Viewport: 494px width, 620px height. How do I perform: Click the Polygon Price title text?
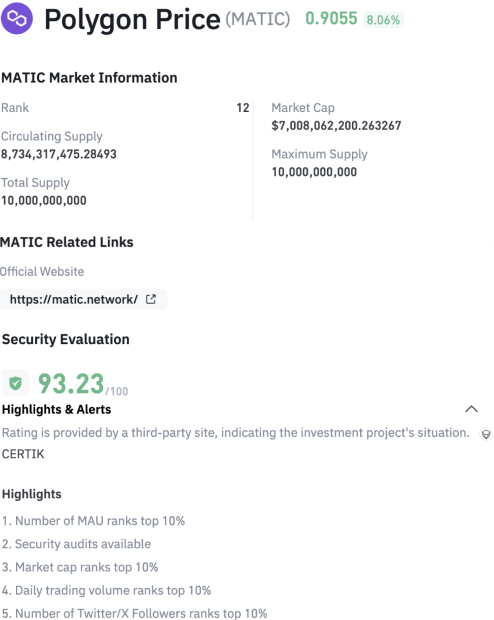tap(132, 19)
